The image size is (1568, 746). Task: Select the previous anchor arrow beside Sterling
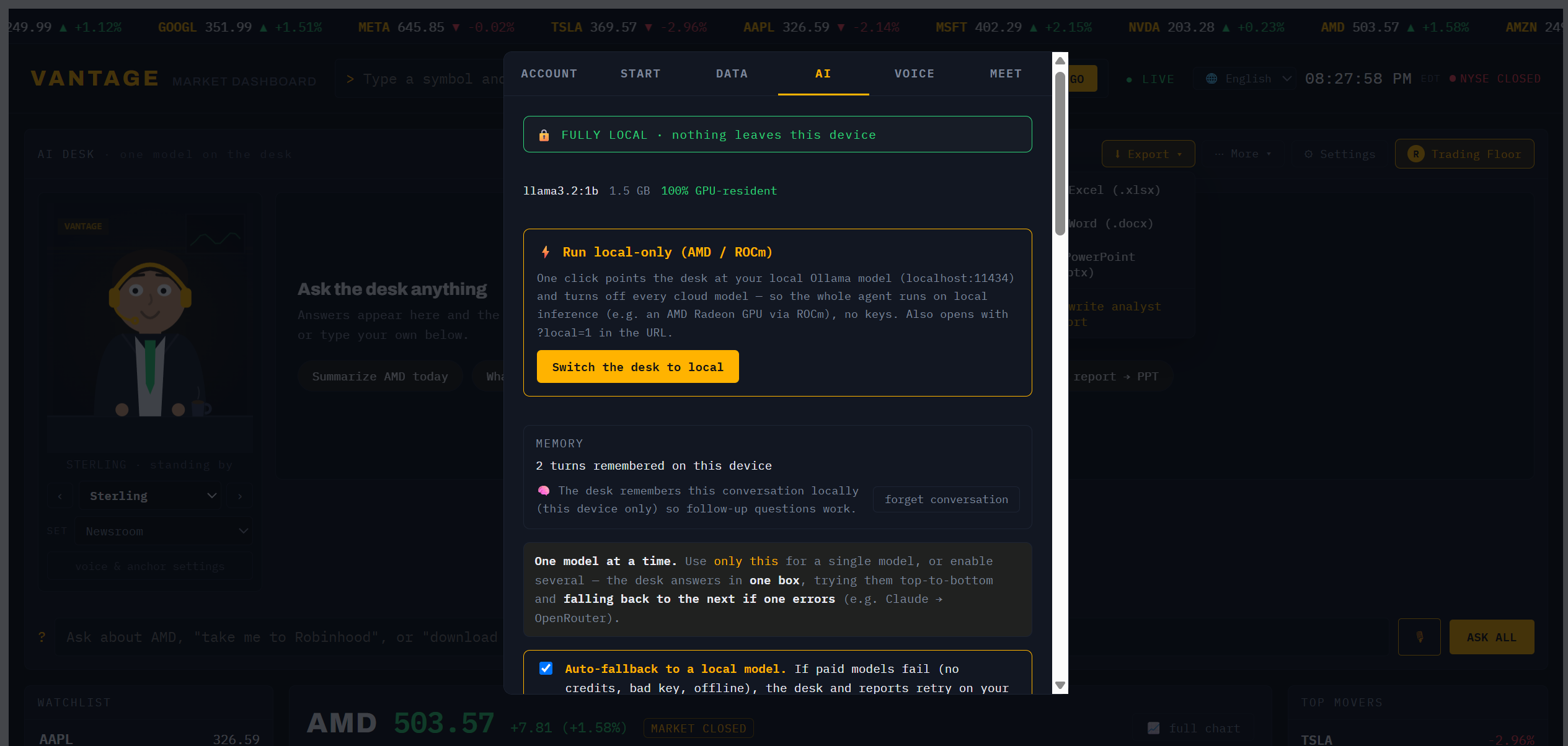pyautogui.click(x=60, y=496)
